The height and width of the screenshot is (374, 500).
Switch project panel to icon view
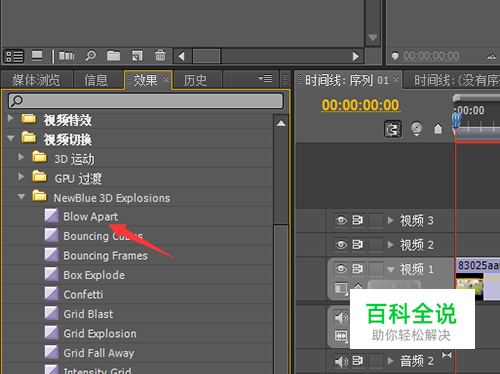[37, 56]
